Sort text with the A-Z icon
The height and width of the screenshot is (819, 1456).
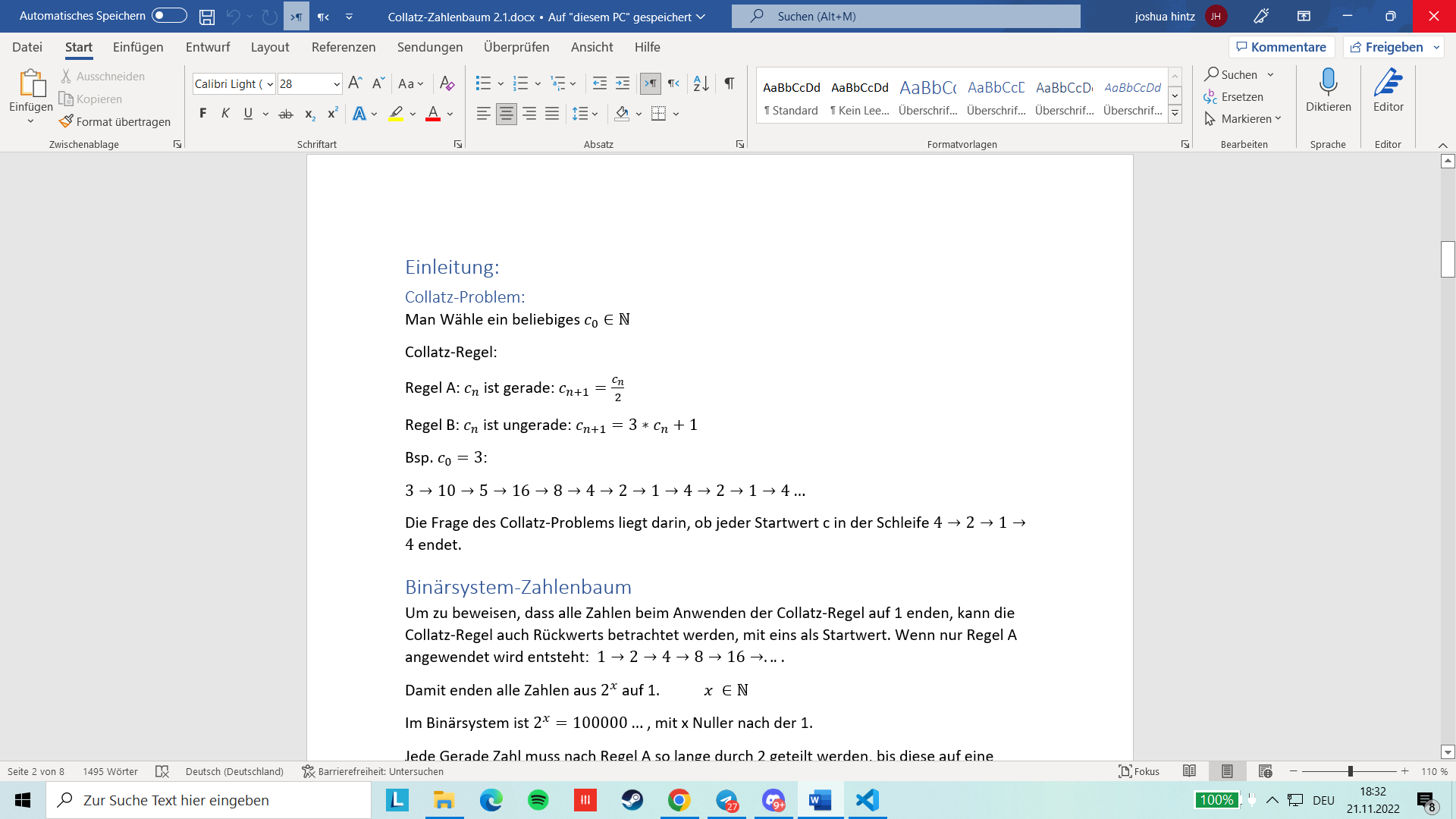701,83
